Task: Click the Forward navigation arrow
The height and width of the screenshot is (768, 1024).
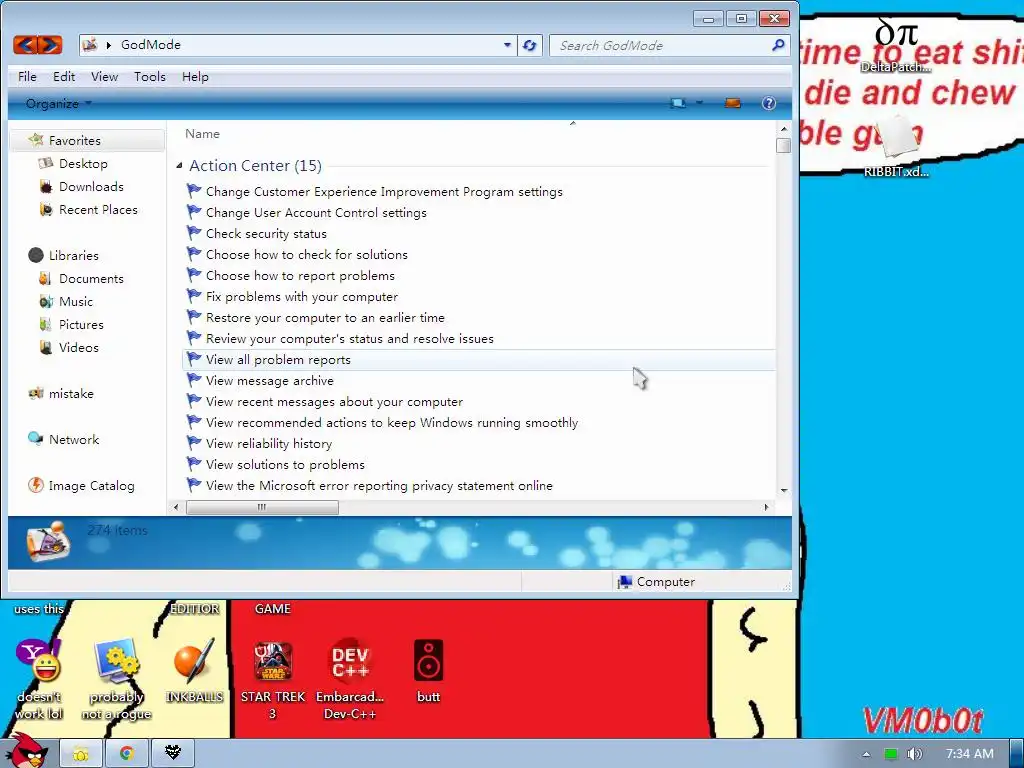Action: tap(50, 44)
